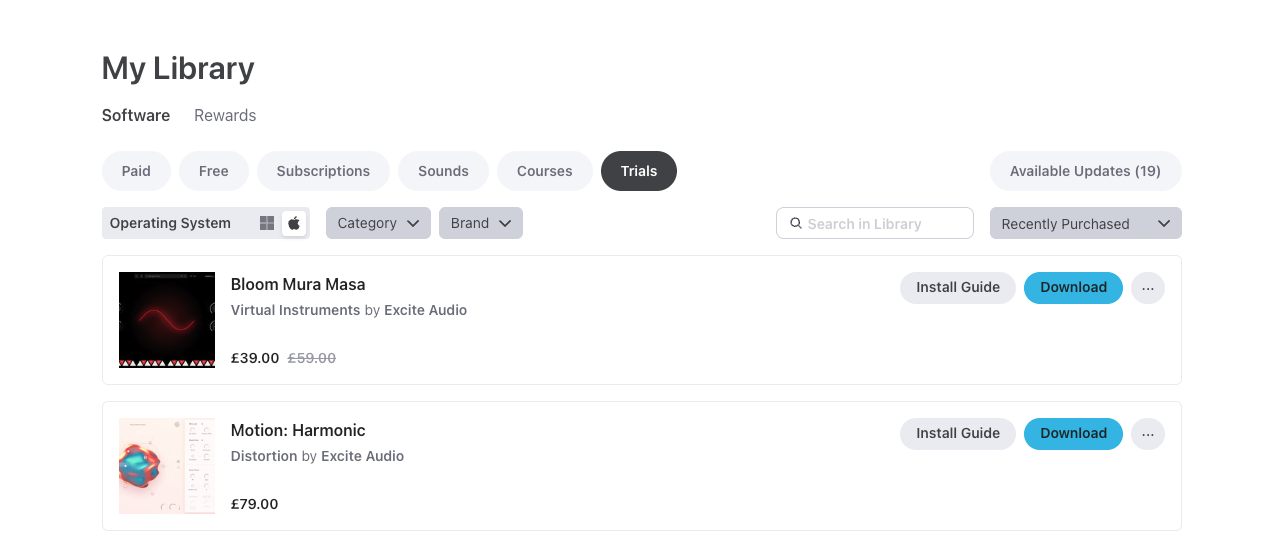Select the Windows operating system icon
Viewport: 1284px width, 546px height.
click(267, 223)
